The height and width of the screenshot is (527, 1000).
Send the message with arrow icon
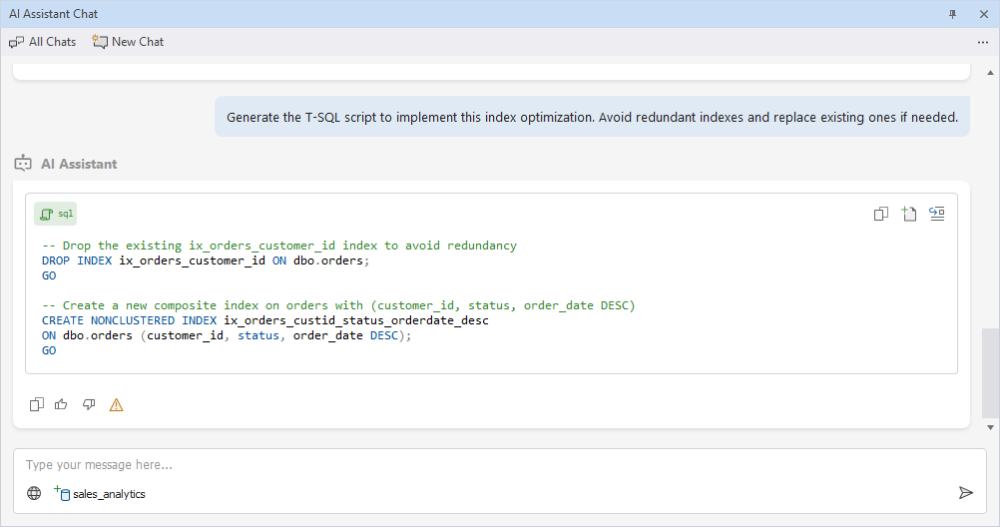(x=966, y=493)
